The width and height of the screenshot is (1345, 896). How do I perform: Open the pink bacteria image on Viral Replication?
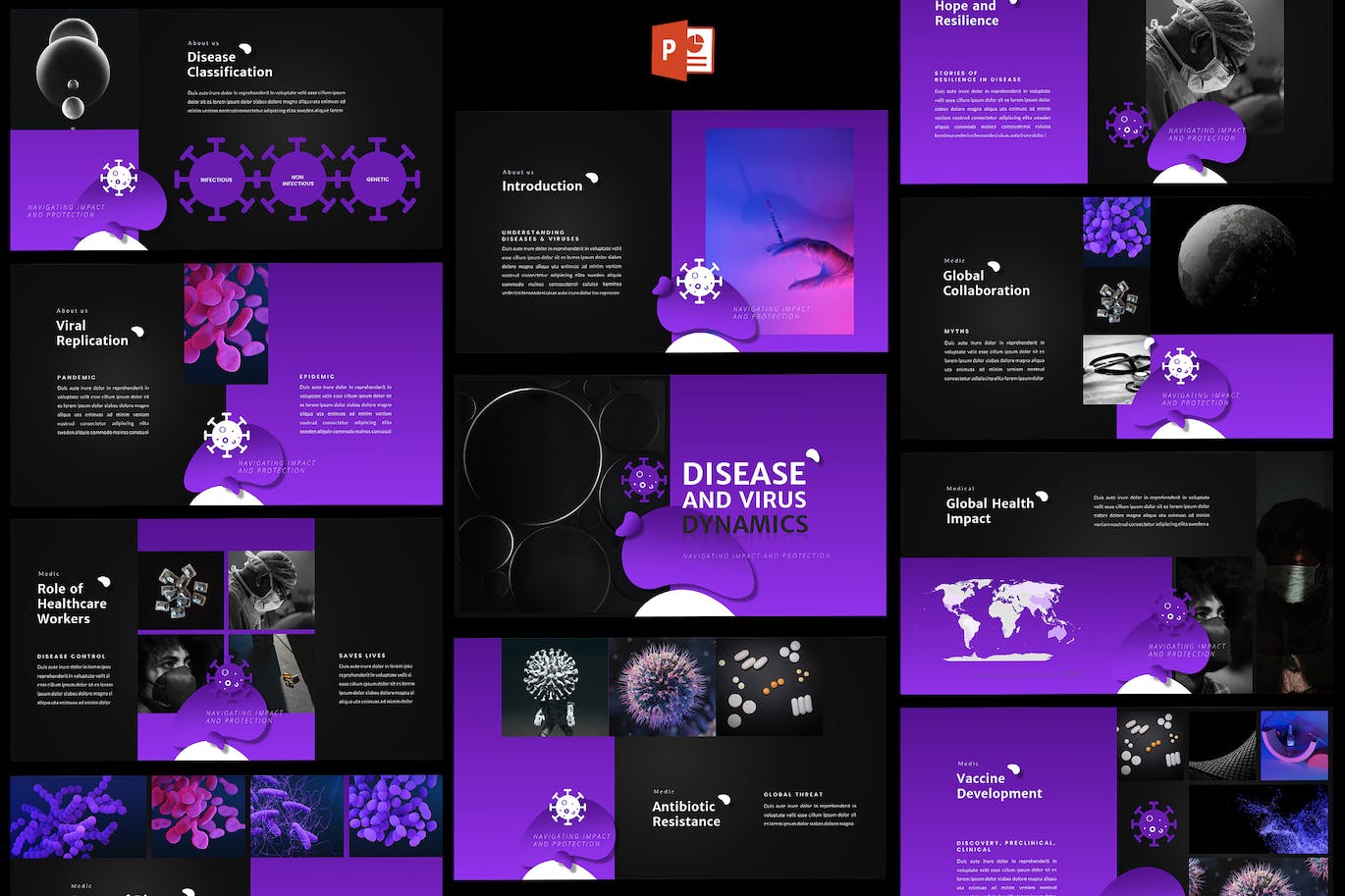(x=226, y=323)
